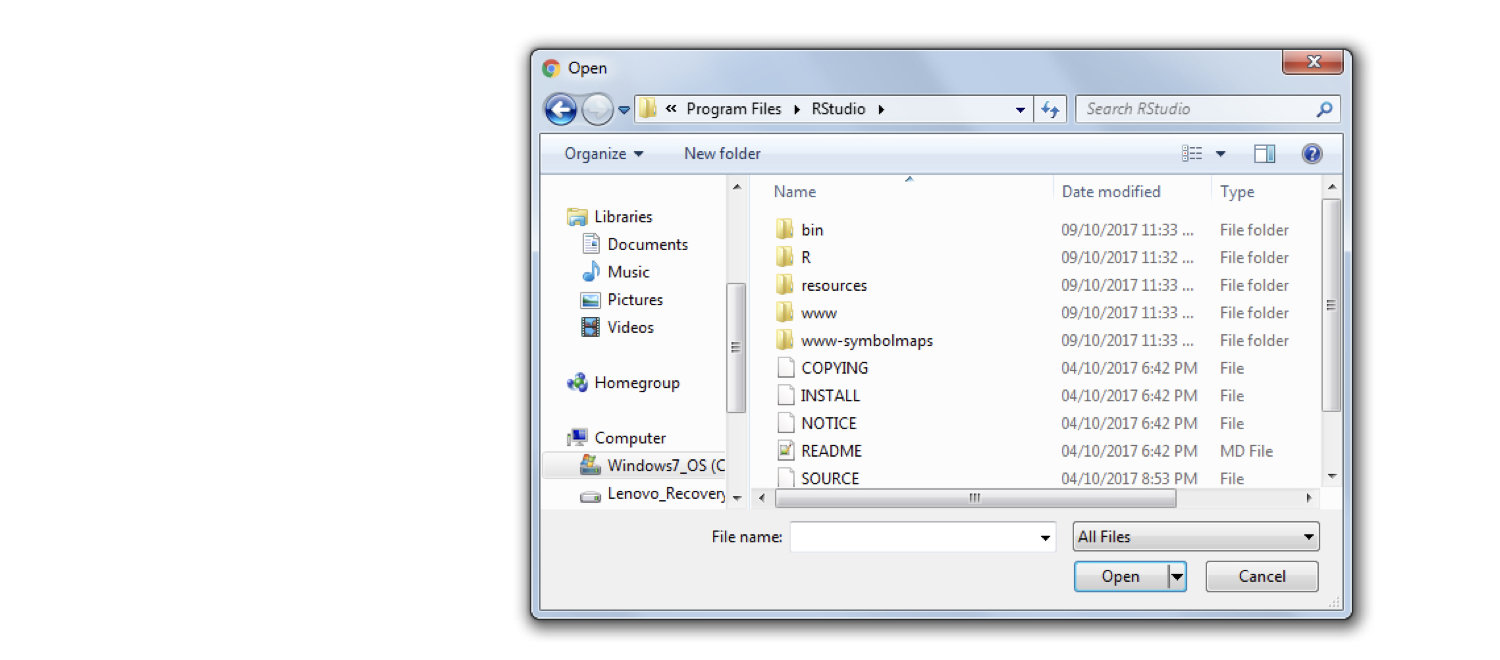Sort by the Name column header
Viewport: 1500px width, 660px height.
(795, 192)
